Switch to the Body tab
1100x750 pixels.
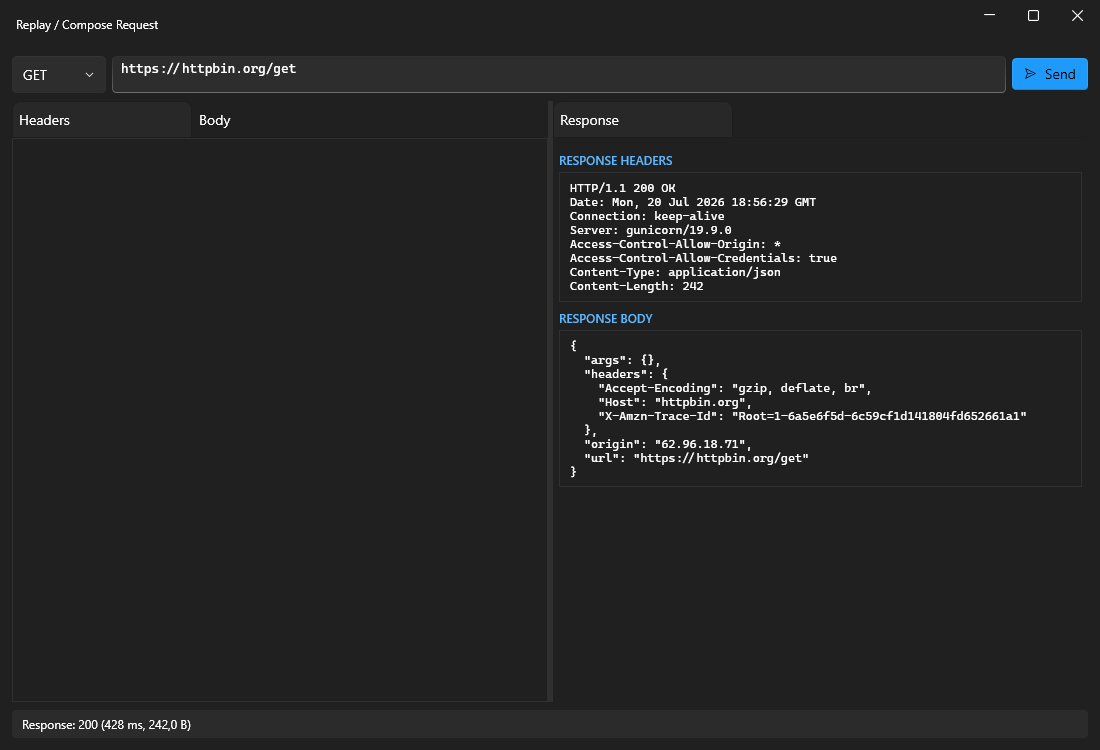pos(214,120)
